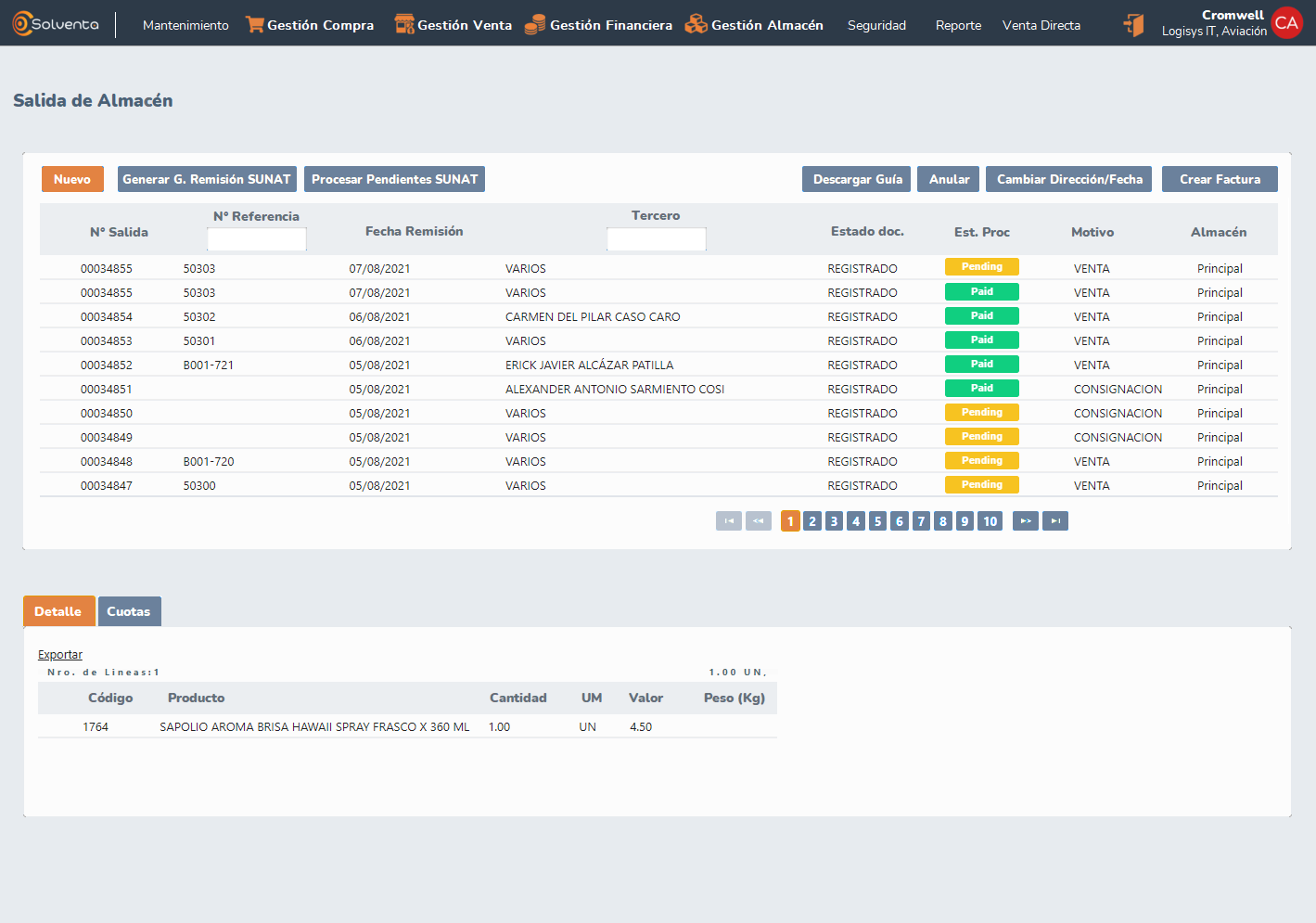
Task: Open the CA user avatar
Action: click(x=1286, y=23)
